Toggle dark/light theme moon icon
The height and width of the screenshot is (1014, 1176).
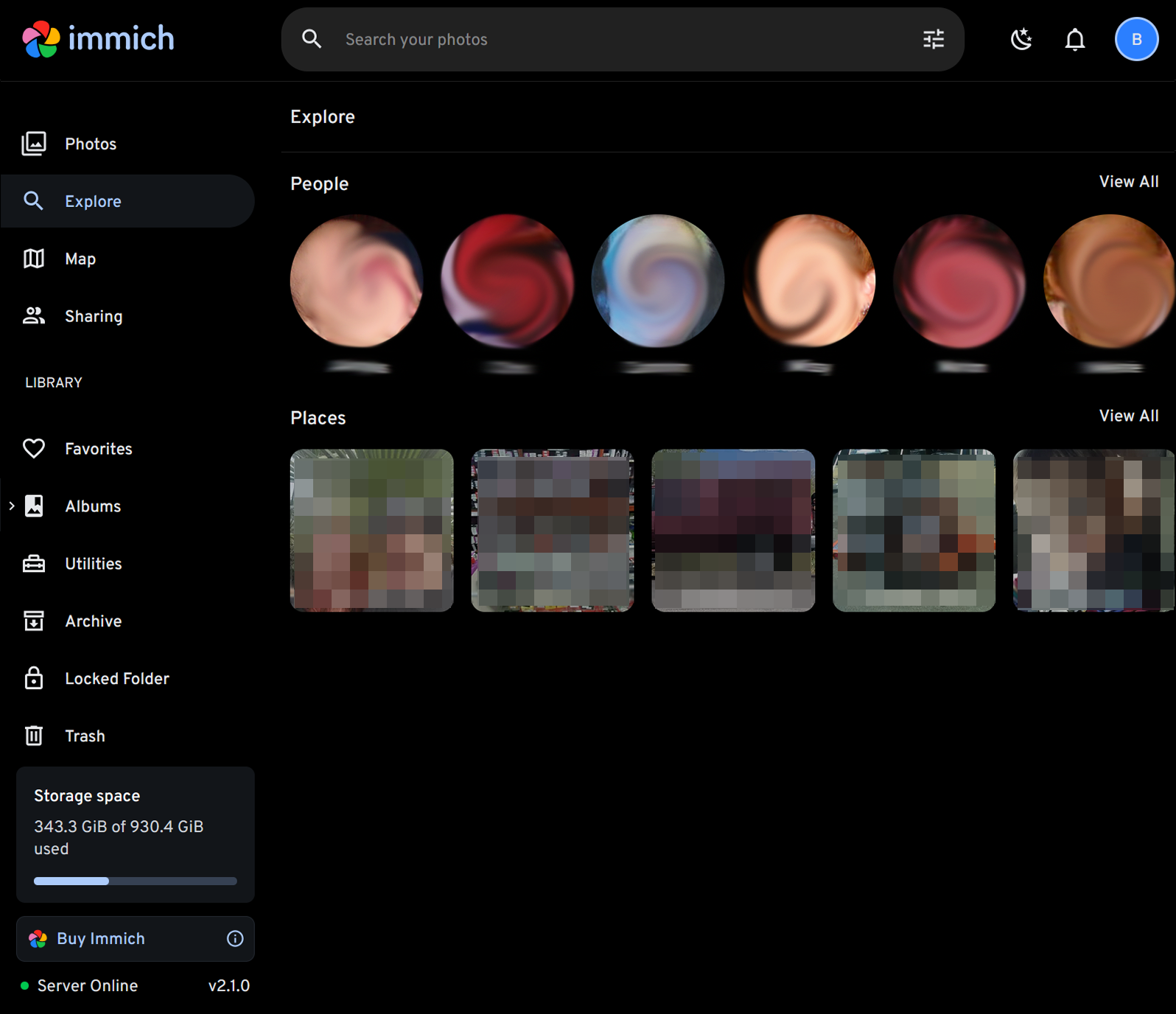[1021, 39]
